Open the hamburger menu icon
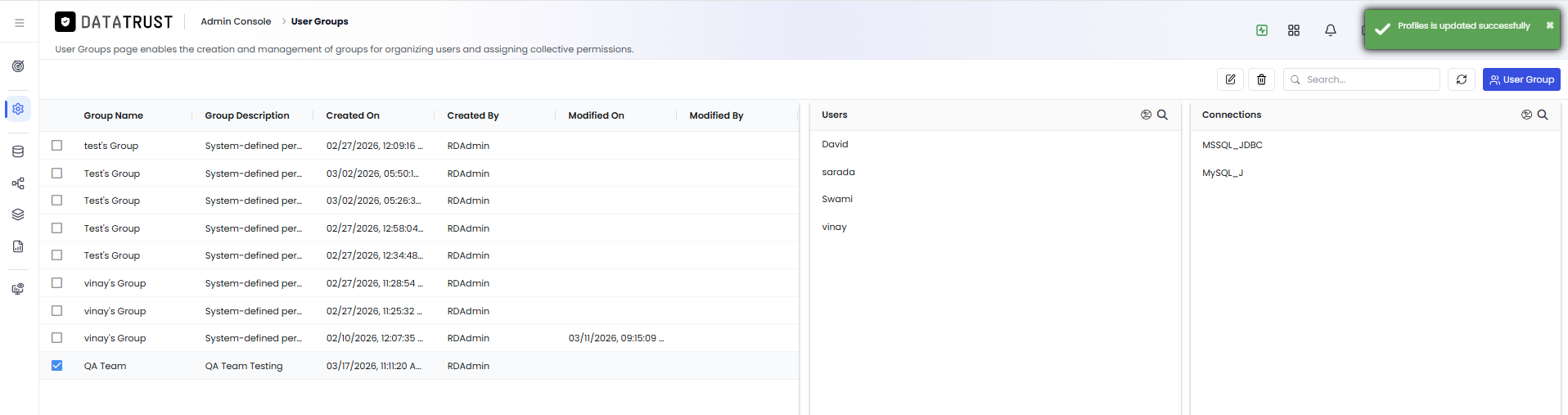 20,23
